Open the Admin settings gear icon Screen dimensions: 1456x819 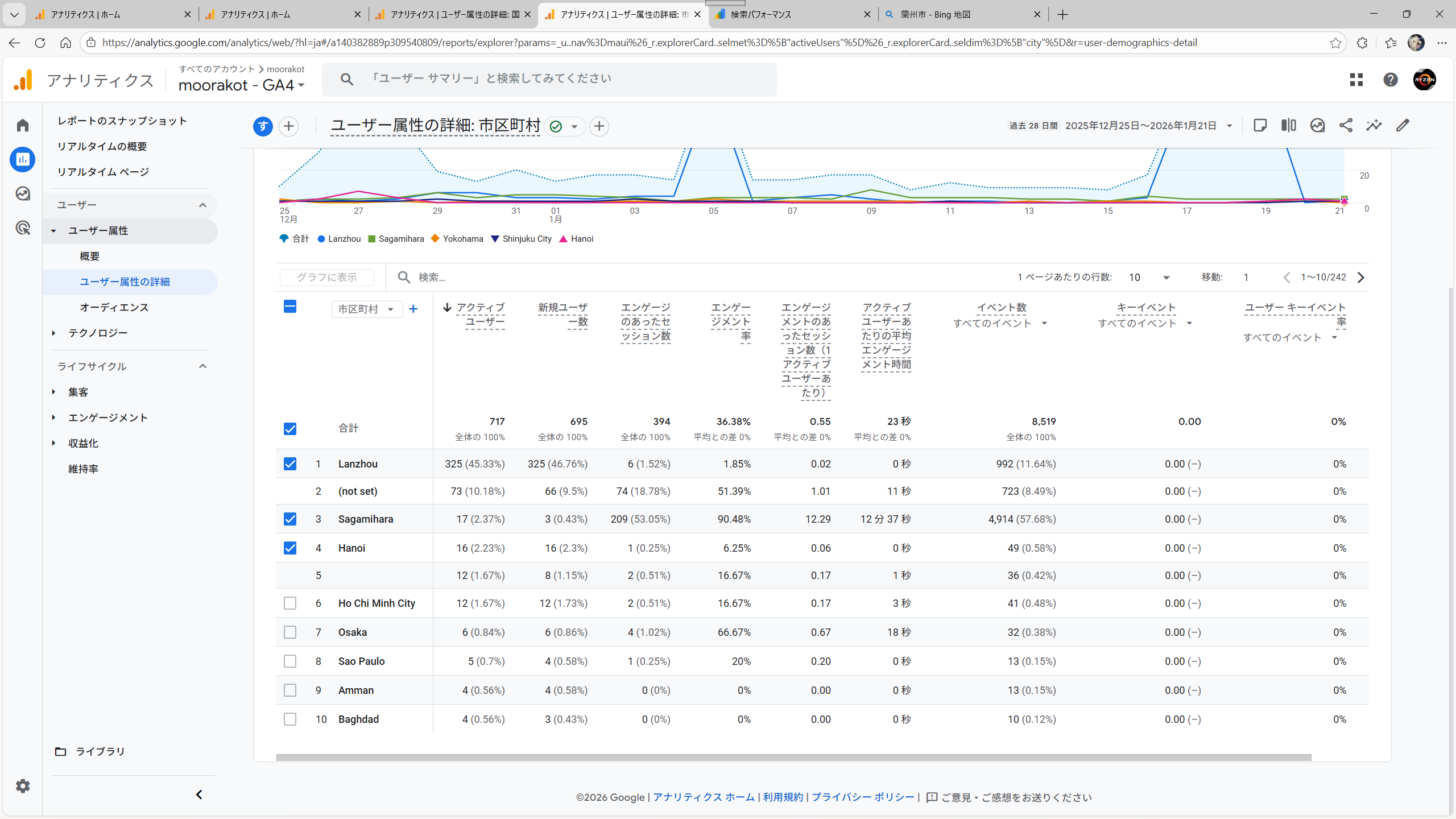point(23,786)
